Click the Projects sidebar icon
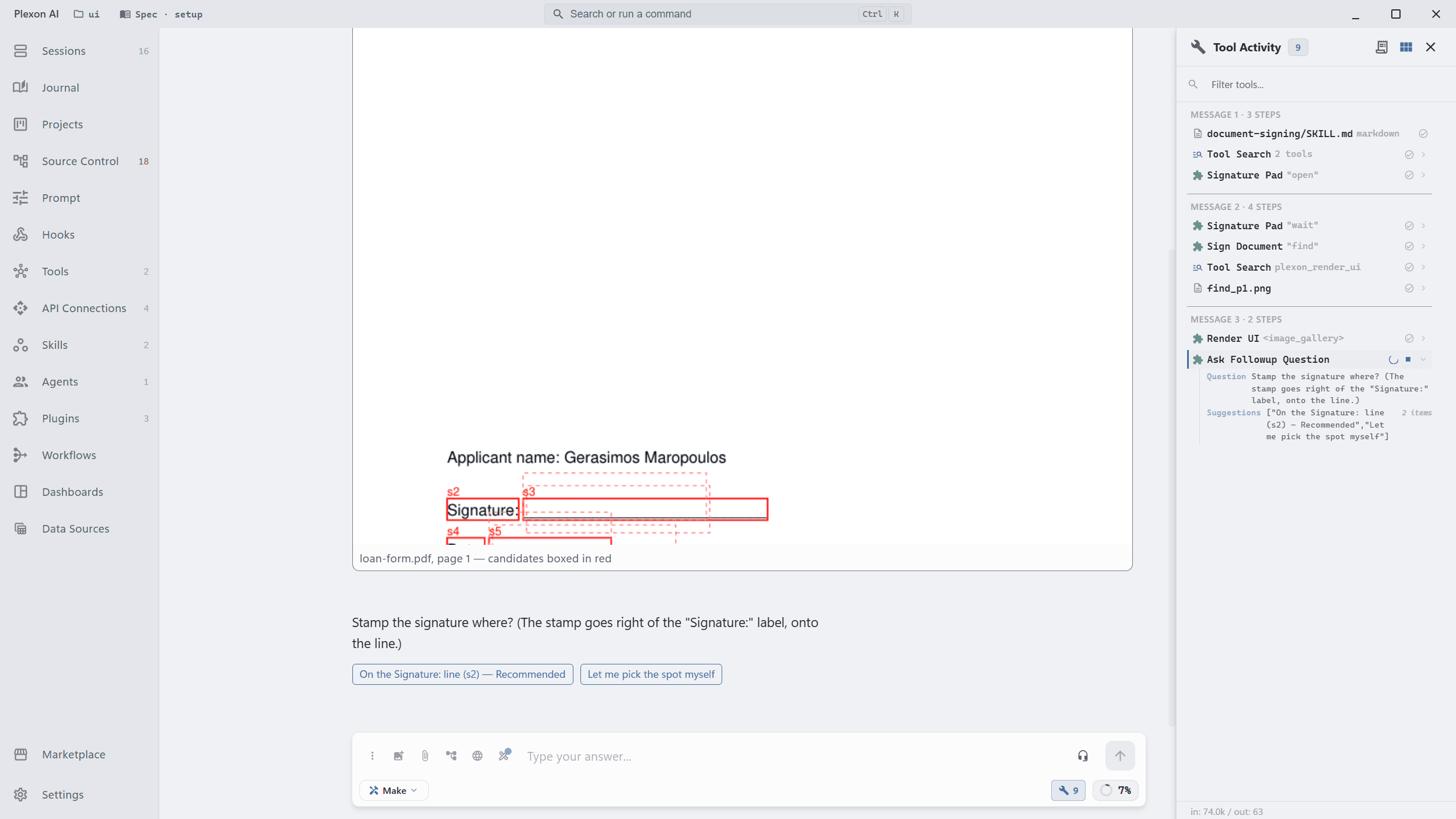Screen dimensions: 1456x819 click(x=20, y=124)
